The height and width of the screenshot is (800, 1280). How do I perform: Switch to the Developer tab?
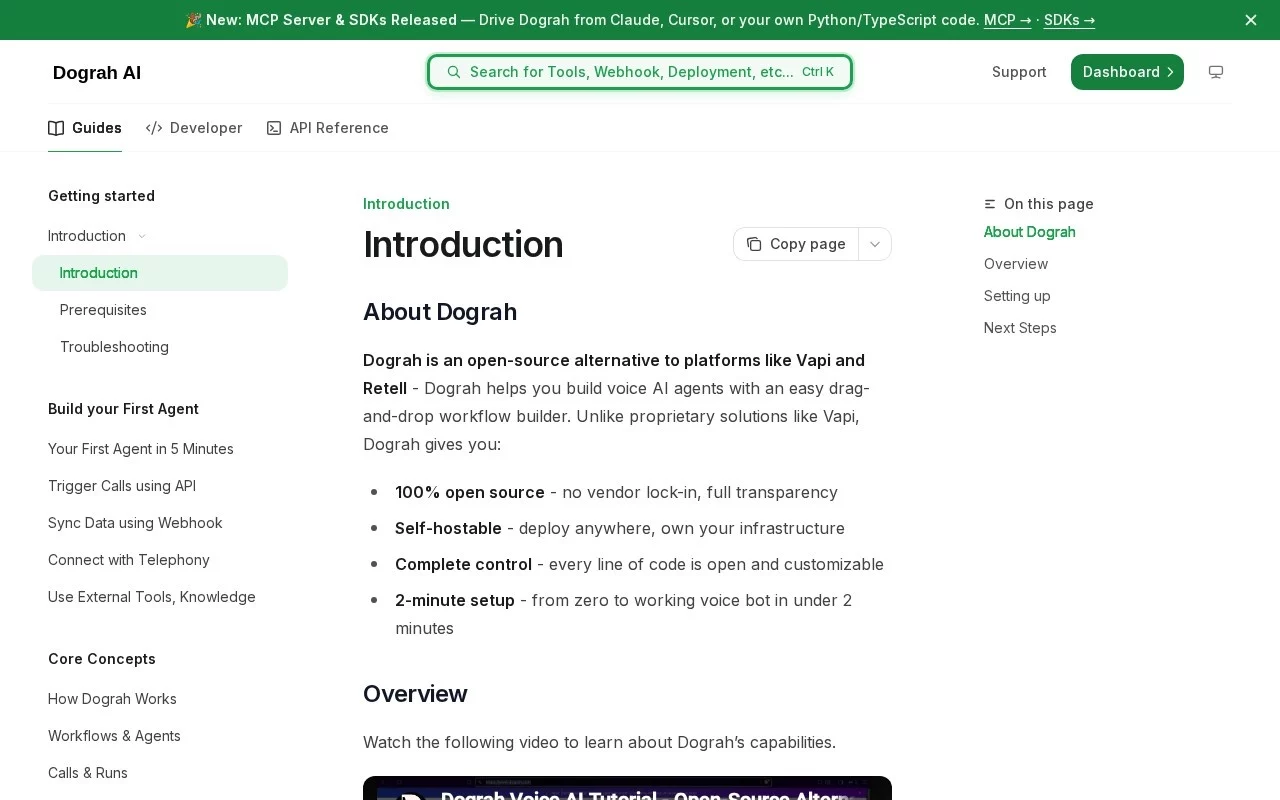(194, 128)
